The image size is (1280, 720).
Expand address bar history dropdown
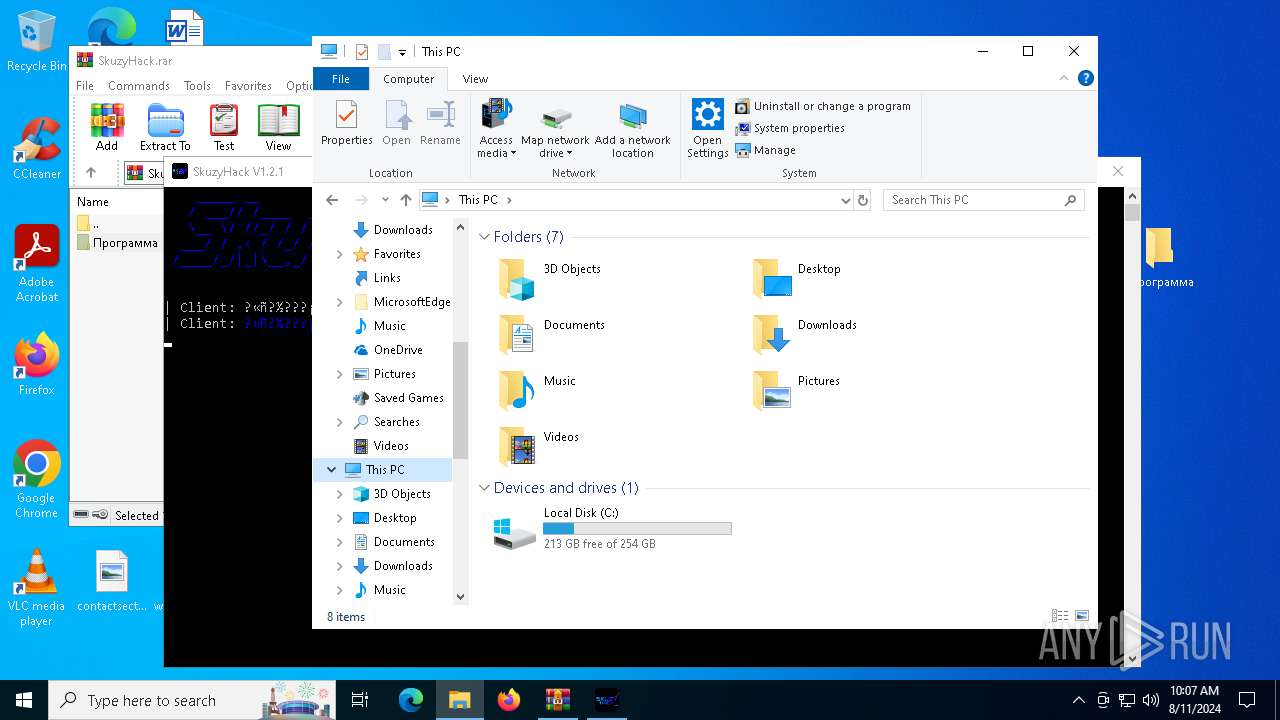(x=846, y=200)
